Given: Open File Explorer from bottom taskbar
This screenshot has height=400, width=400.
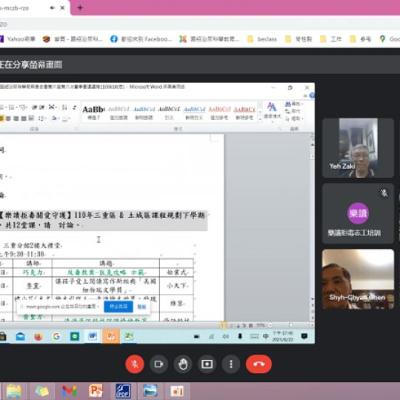Looking at the screenshot, I should point(14,391).
